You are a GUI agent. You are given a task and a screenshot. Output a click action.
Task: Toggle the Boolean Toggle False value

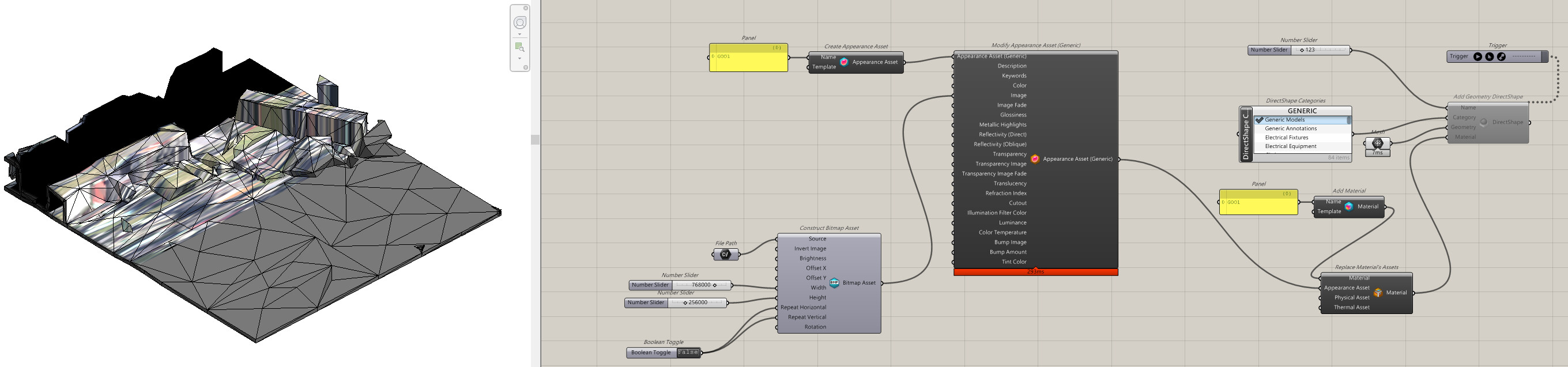point(688,353)
